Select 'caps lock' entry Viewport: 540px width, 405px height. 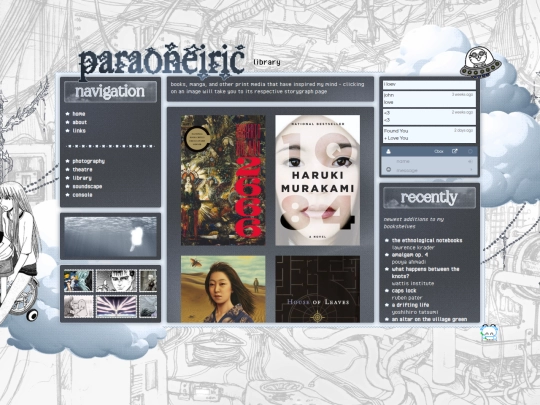(x=404, y=291)
